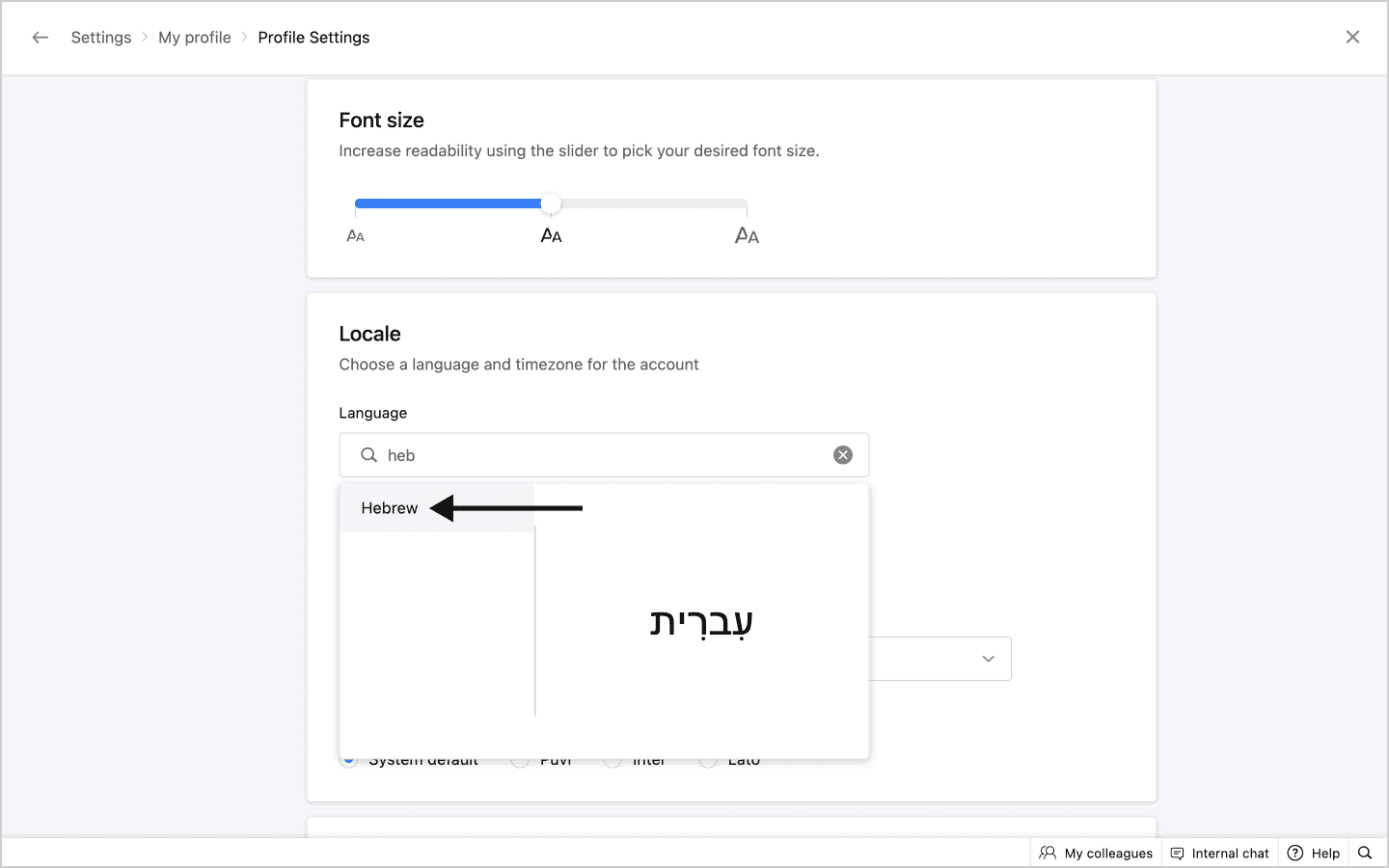This screenshot has width=1389, height=868.
Task: Open the search icon in bottom bar
Action: (x=1365, y=853)
